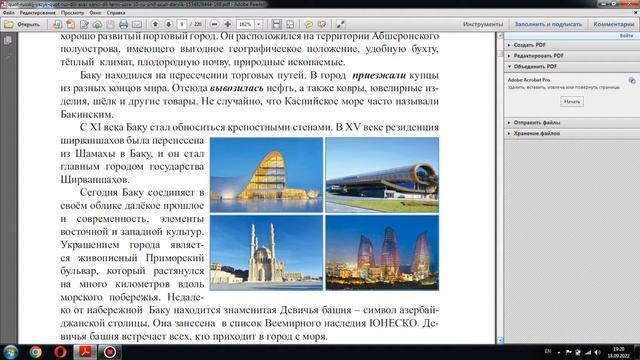The image size is (640, 360).
Task: Open the Комментарии pane
Action: click(613, 24)
